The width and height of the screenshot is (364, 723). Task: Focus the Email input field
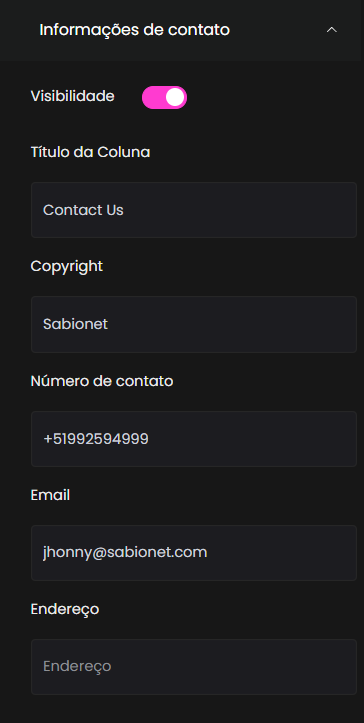point(194,552)
